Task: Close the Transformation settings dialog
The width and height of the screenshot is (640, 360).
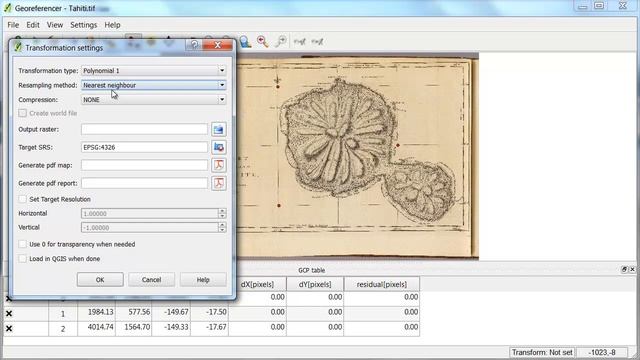Action: tap(218, 45)
